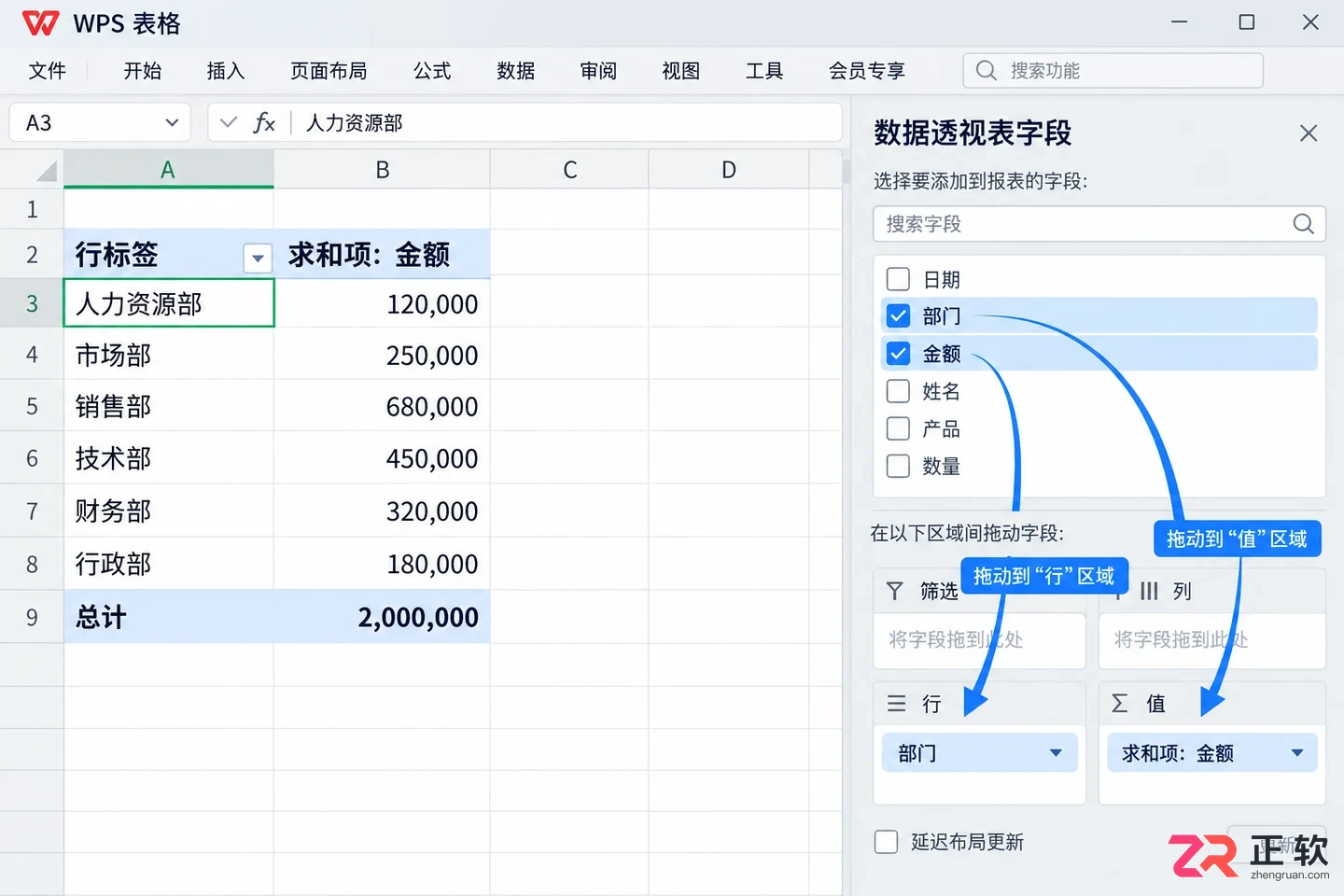Switch to the 插入 tab

(226, 71)
